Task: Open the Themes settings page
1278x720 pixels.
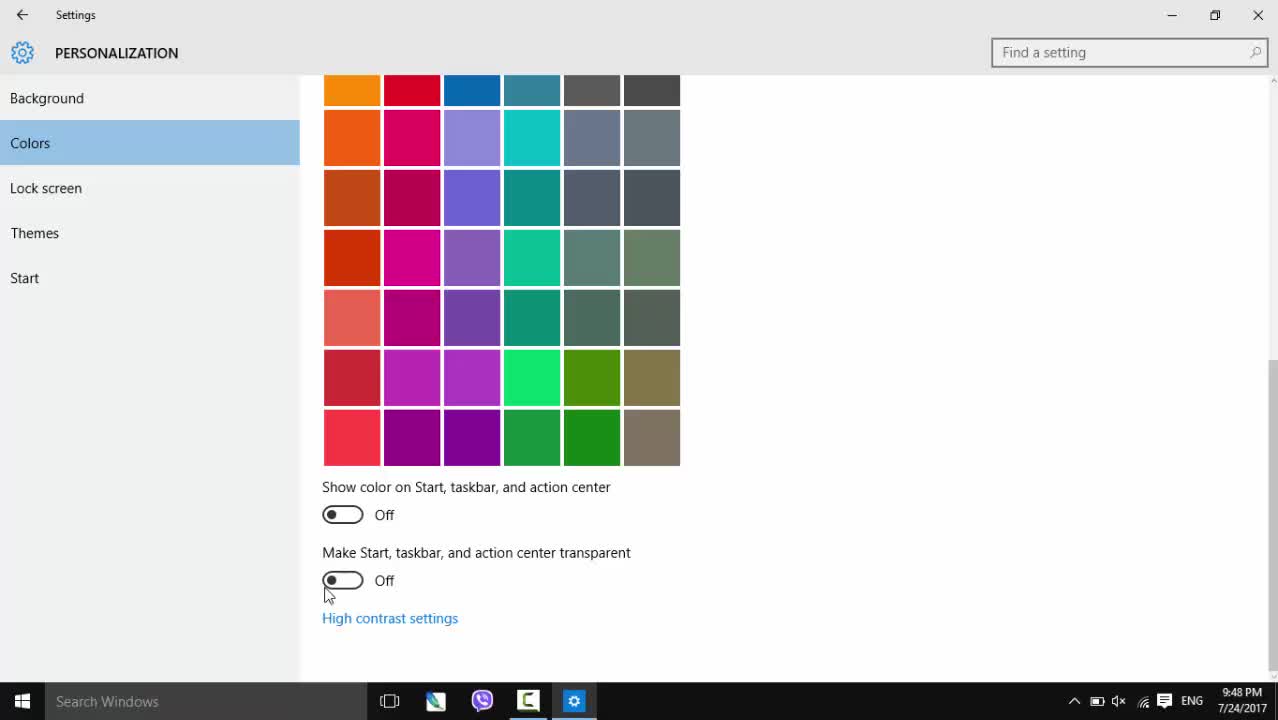Action: click(150, 233)
